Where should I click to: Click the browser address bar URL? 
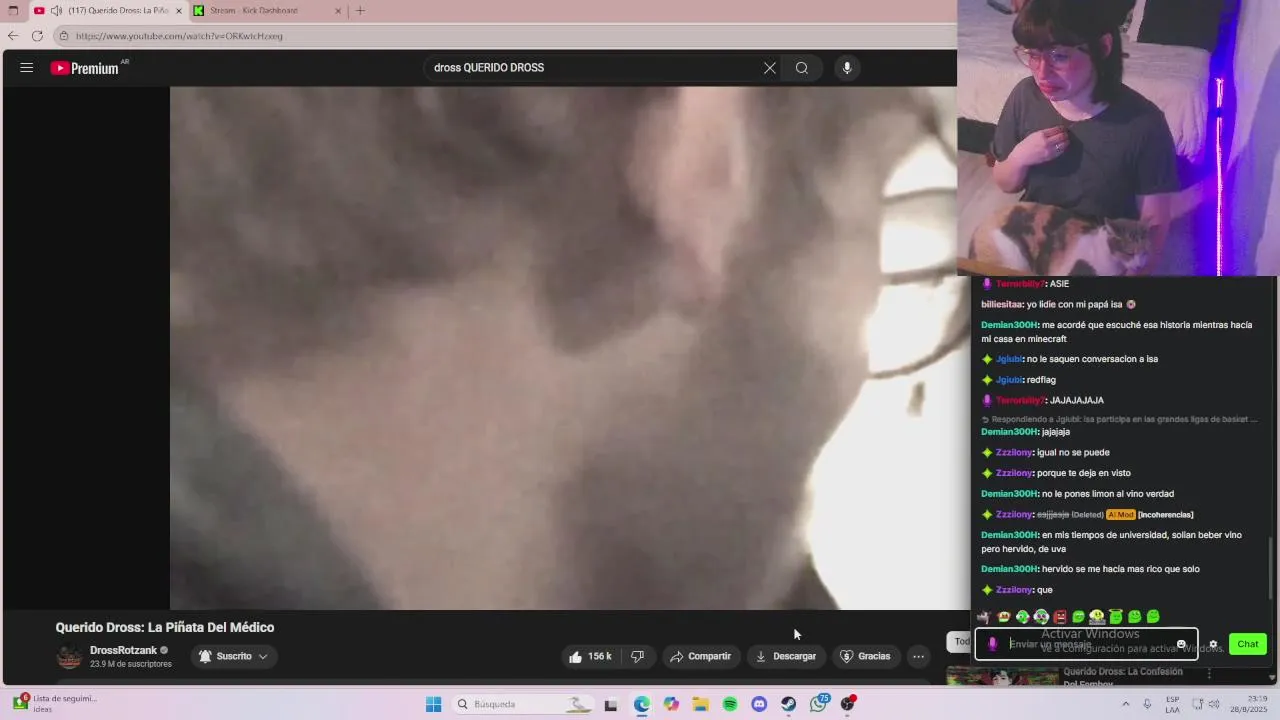tap(179, 36)
